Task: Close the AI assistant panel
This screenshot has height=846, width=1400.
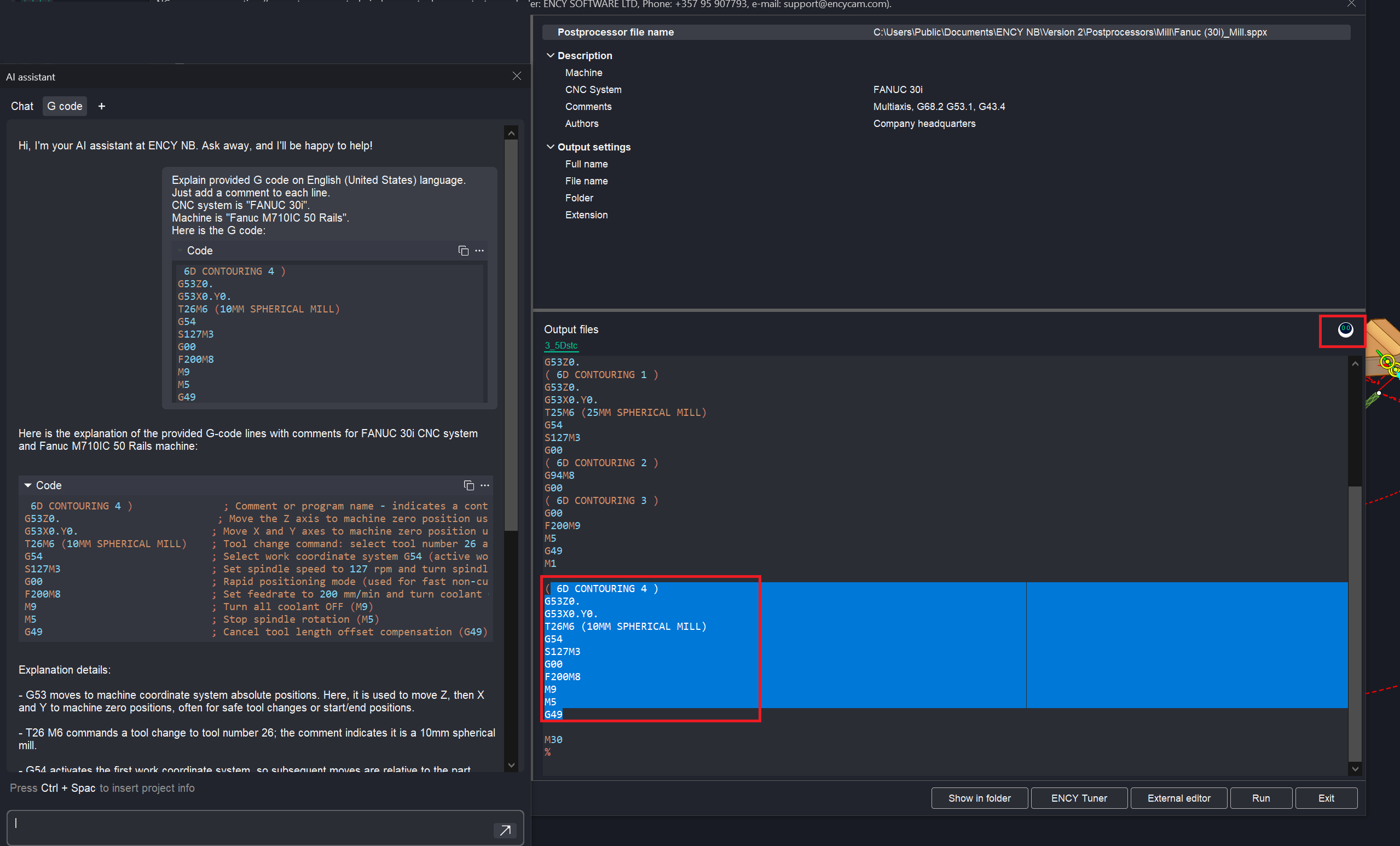Action: (516, 76)
